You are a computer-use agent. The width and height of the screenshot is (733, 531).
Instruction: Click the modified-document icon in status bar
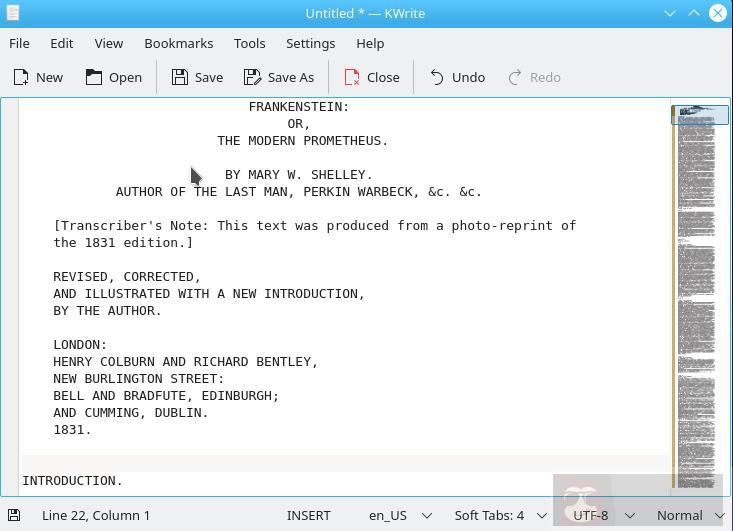pyautogui.click(x=14, y=515)
